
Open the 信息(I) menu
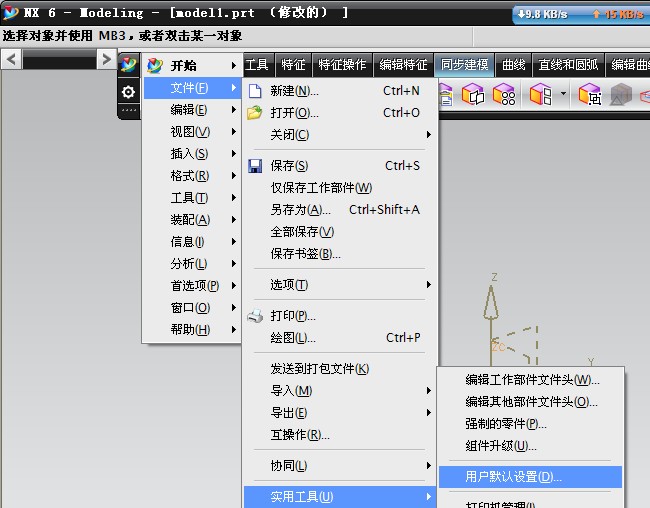192,242
